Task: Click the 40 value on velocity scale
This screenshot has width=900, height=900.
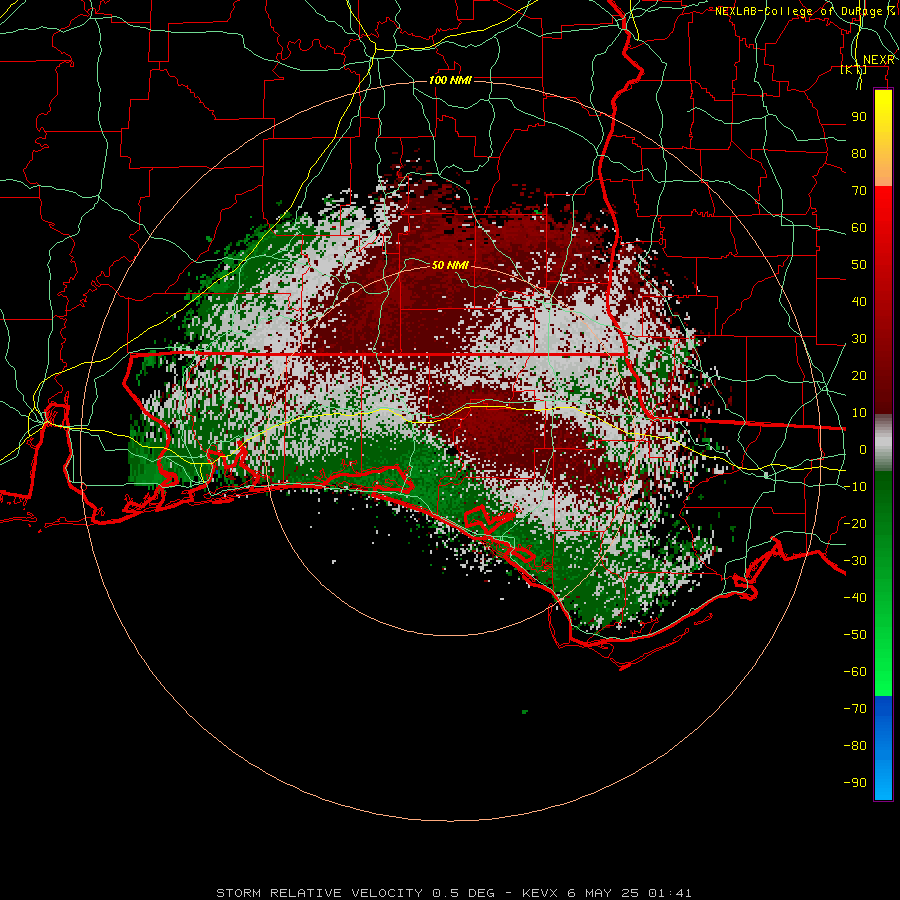Action: [859, 301]
